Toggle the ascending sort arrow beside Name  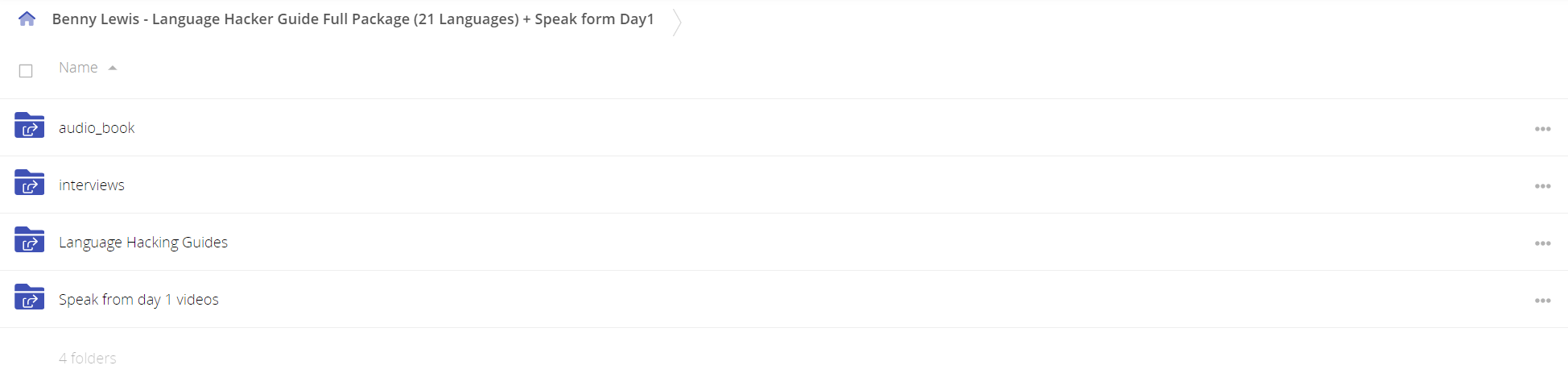point(113,68)
